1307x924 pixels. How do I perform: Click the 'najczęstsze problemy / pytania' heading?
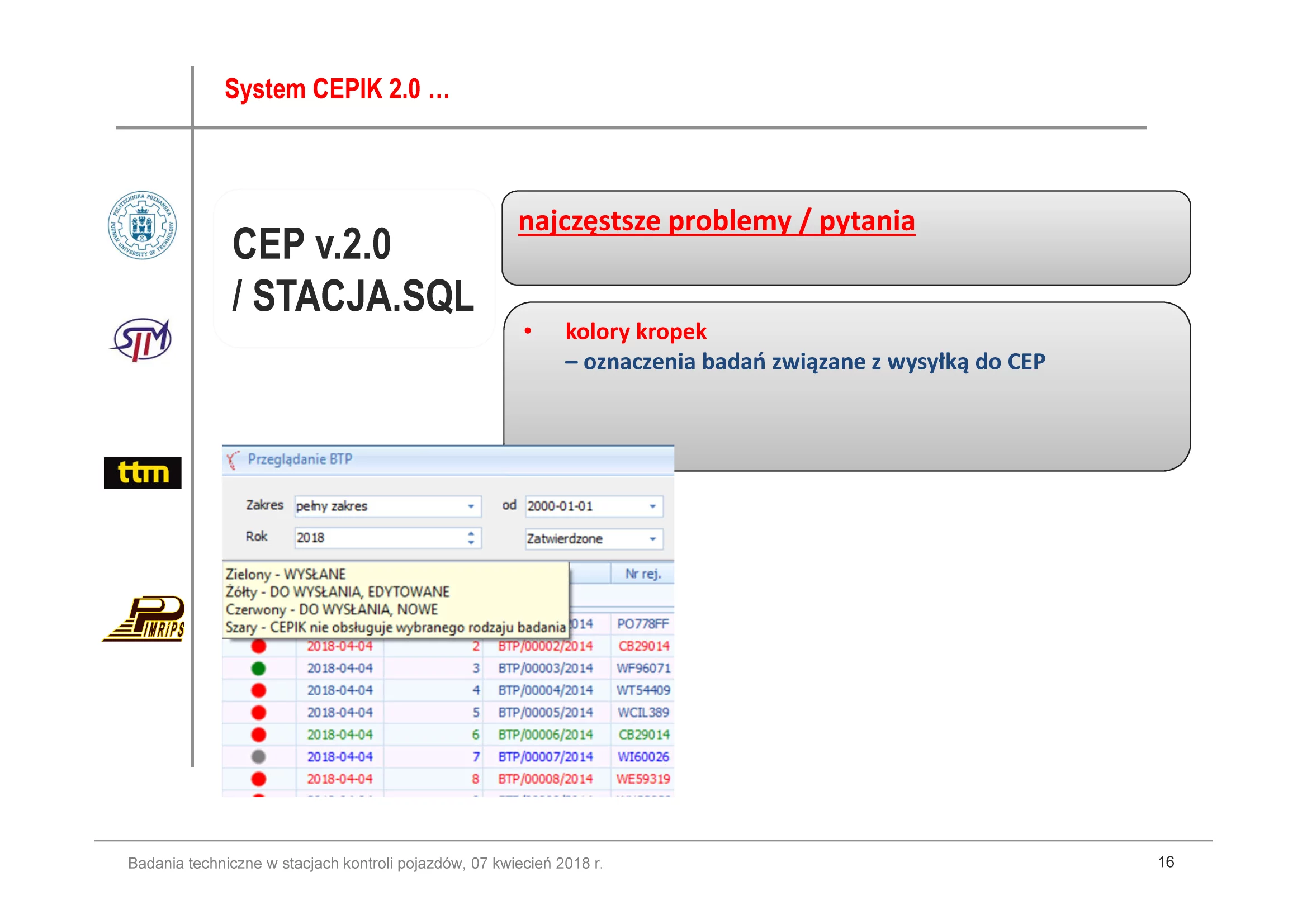[x=717, y=221]
